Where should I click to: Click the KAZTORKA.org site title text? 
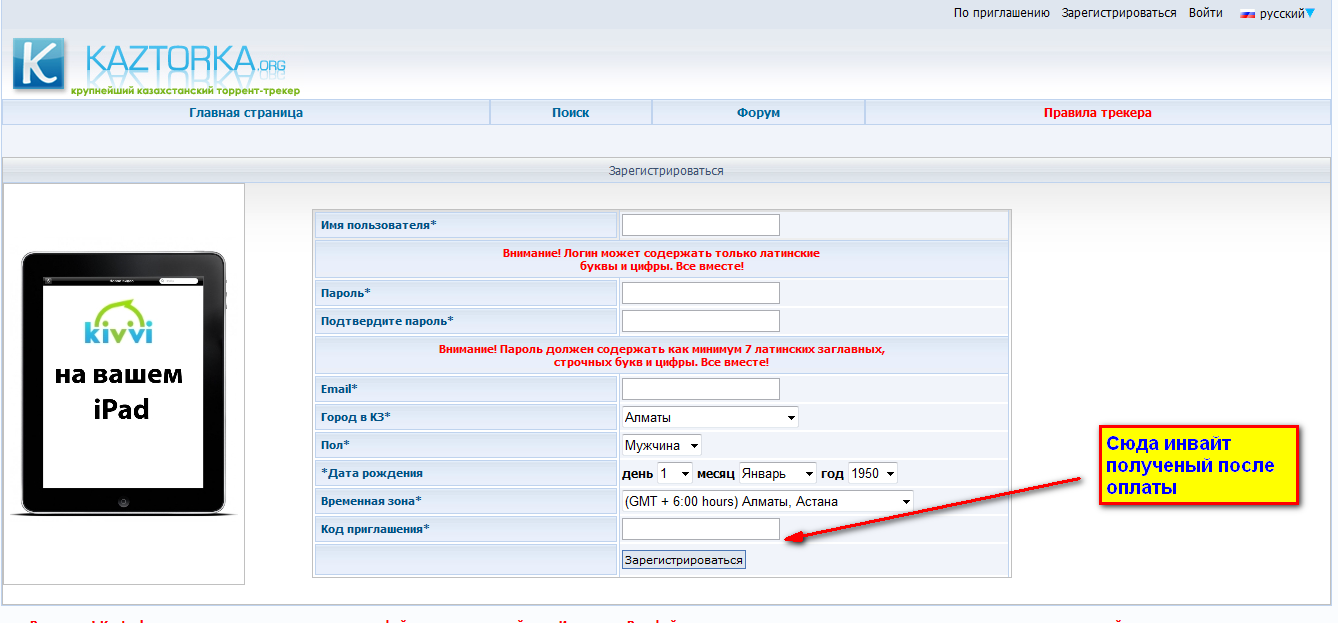(186, 61)
